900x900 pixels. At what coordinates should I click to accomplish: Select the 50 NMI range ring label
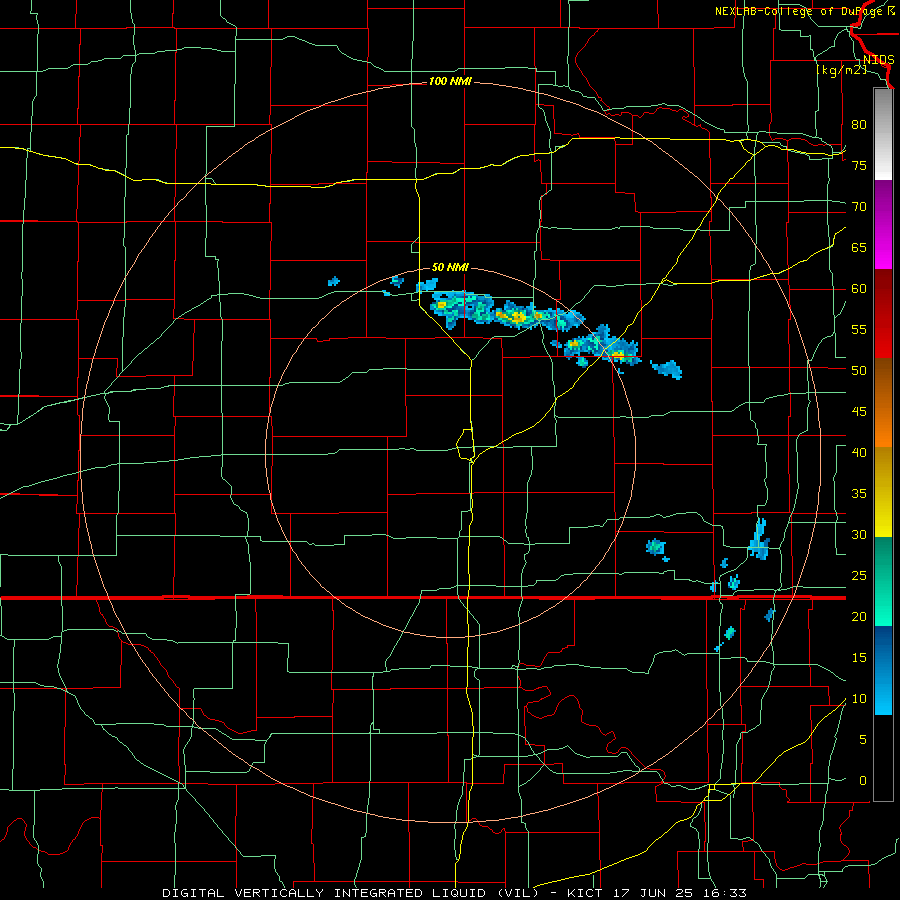[450, 267]
